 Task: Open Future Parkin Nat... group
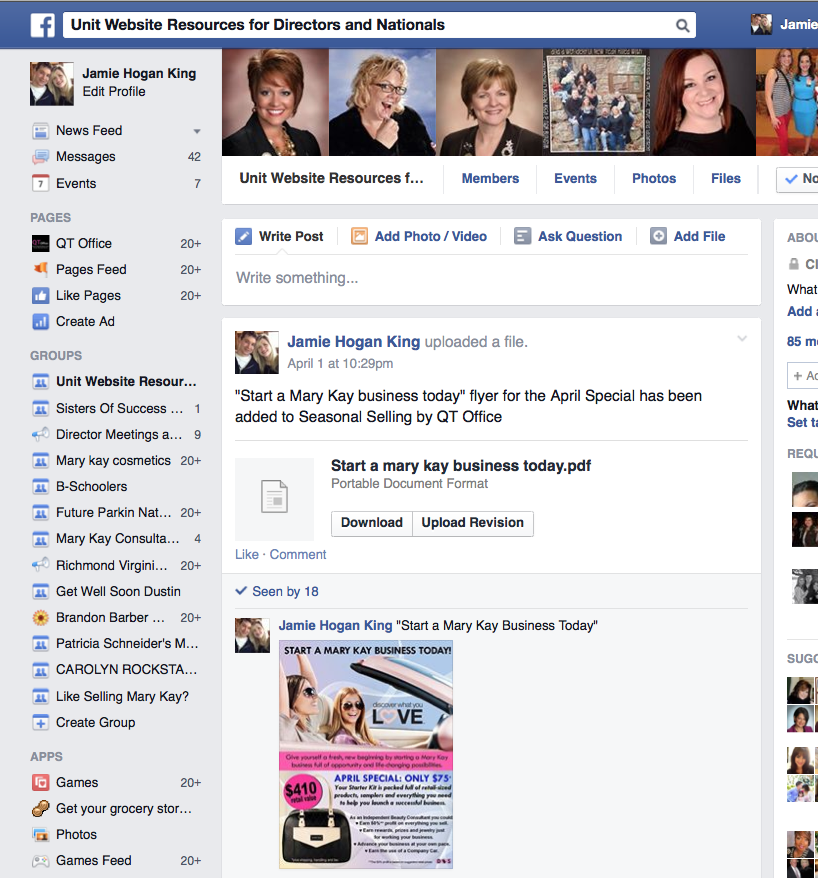coord(113,513)
